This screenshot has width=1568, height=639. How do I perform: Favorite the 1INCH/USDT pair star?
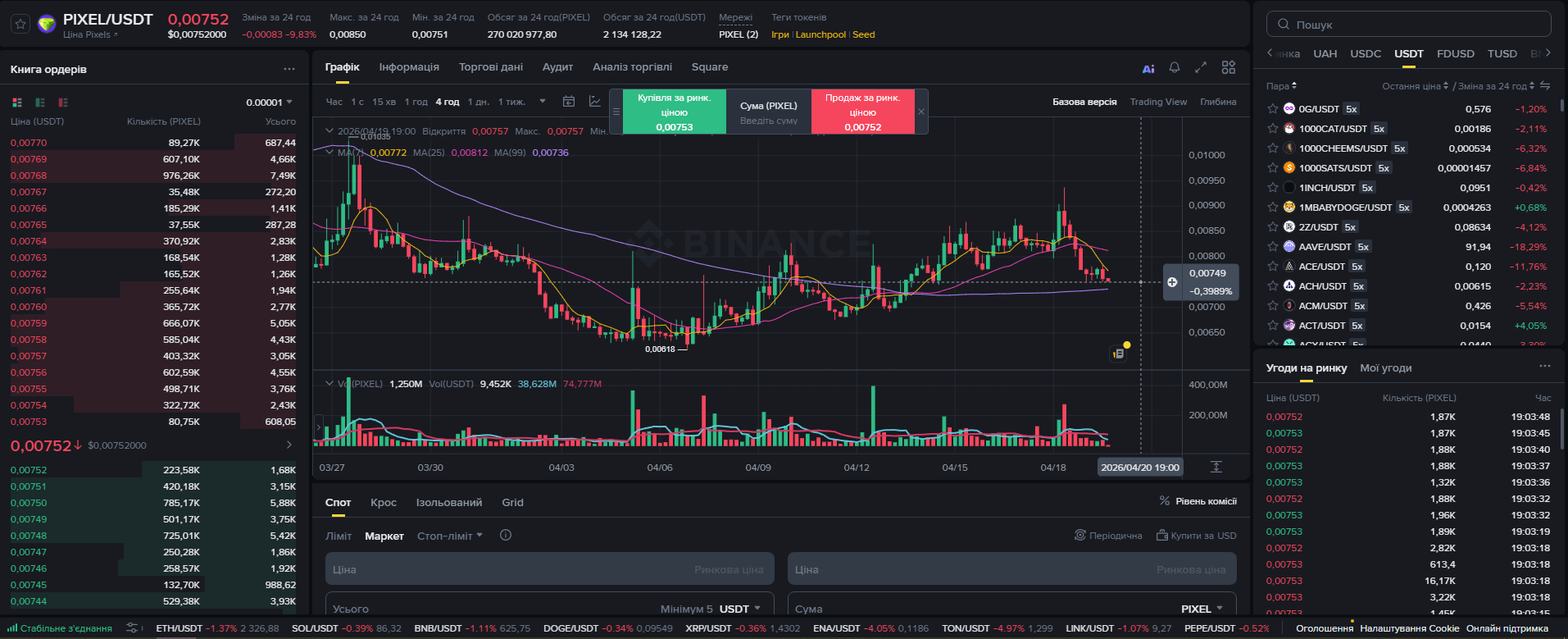click(1273, 187)
